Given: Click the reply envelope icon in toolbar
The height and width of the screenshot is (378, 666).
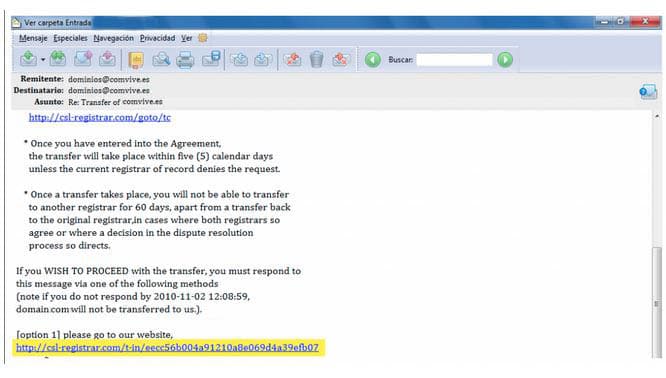Looking at the screenshot, I should pyautogui.click(x=28, y=59).
